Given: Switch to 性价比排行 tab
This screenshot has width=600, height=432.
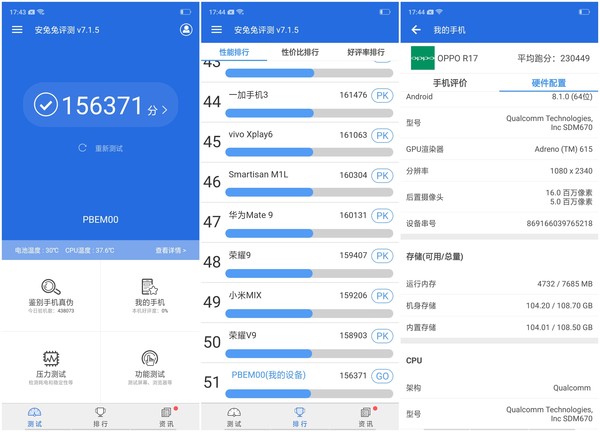Looking at the screenshot, I should pos(300,52).
